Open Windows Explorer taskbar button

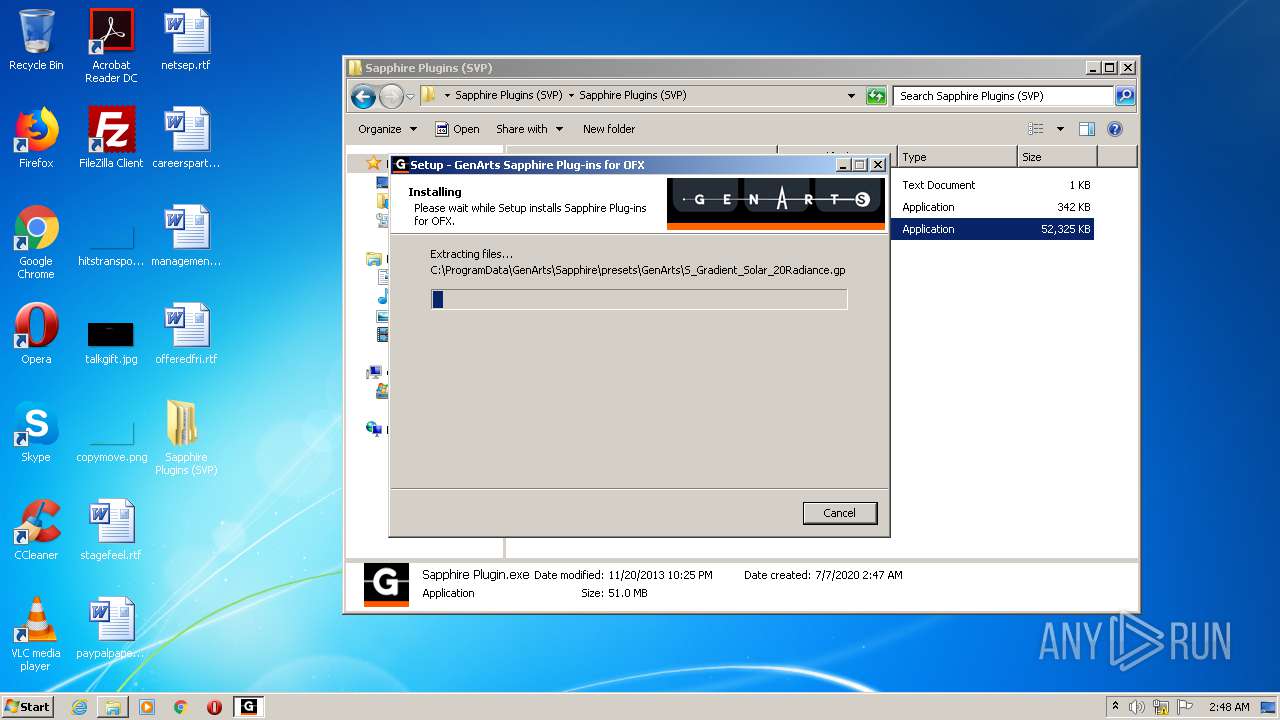pyautogui.click(x=113, y=707)
